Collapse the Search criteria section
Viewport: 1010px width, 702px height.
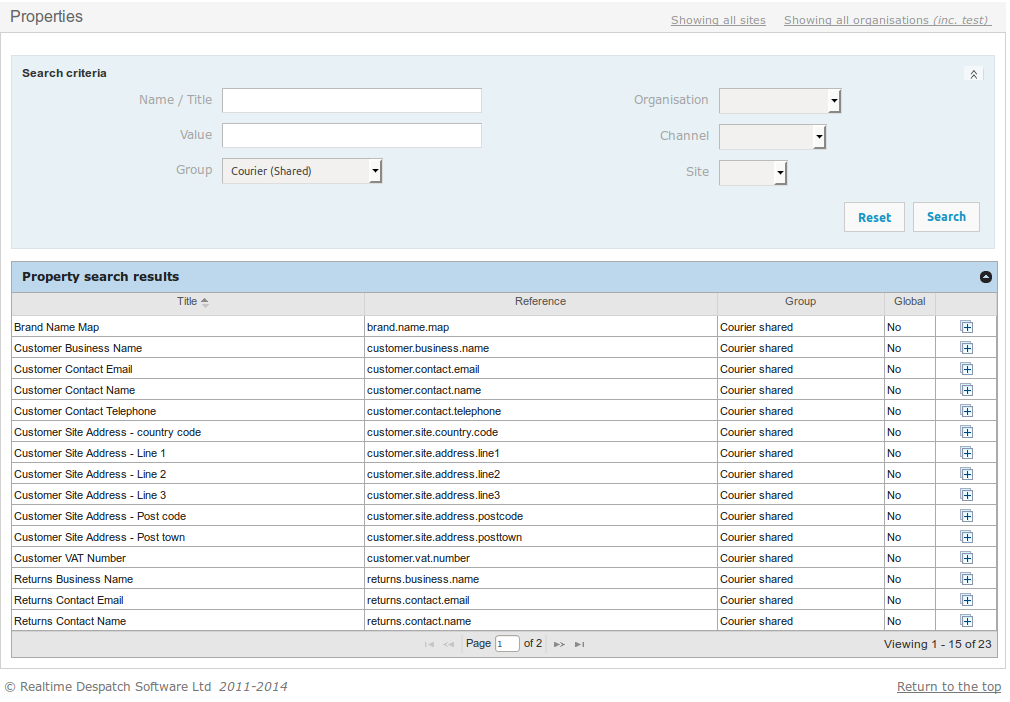tap(973, 74)
